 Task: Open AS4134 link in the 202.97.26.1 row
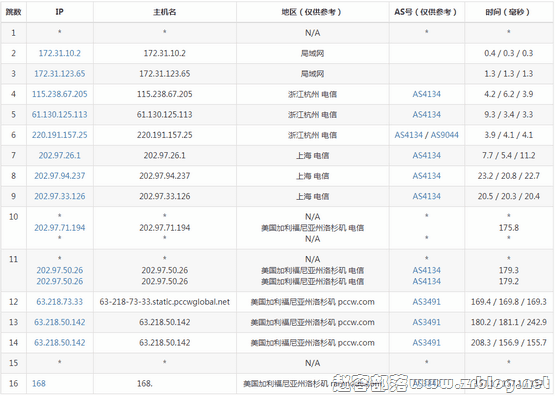click(427, 155)
